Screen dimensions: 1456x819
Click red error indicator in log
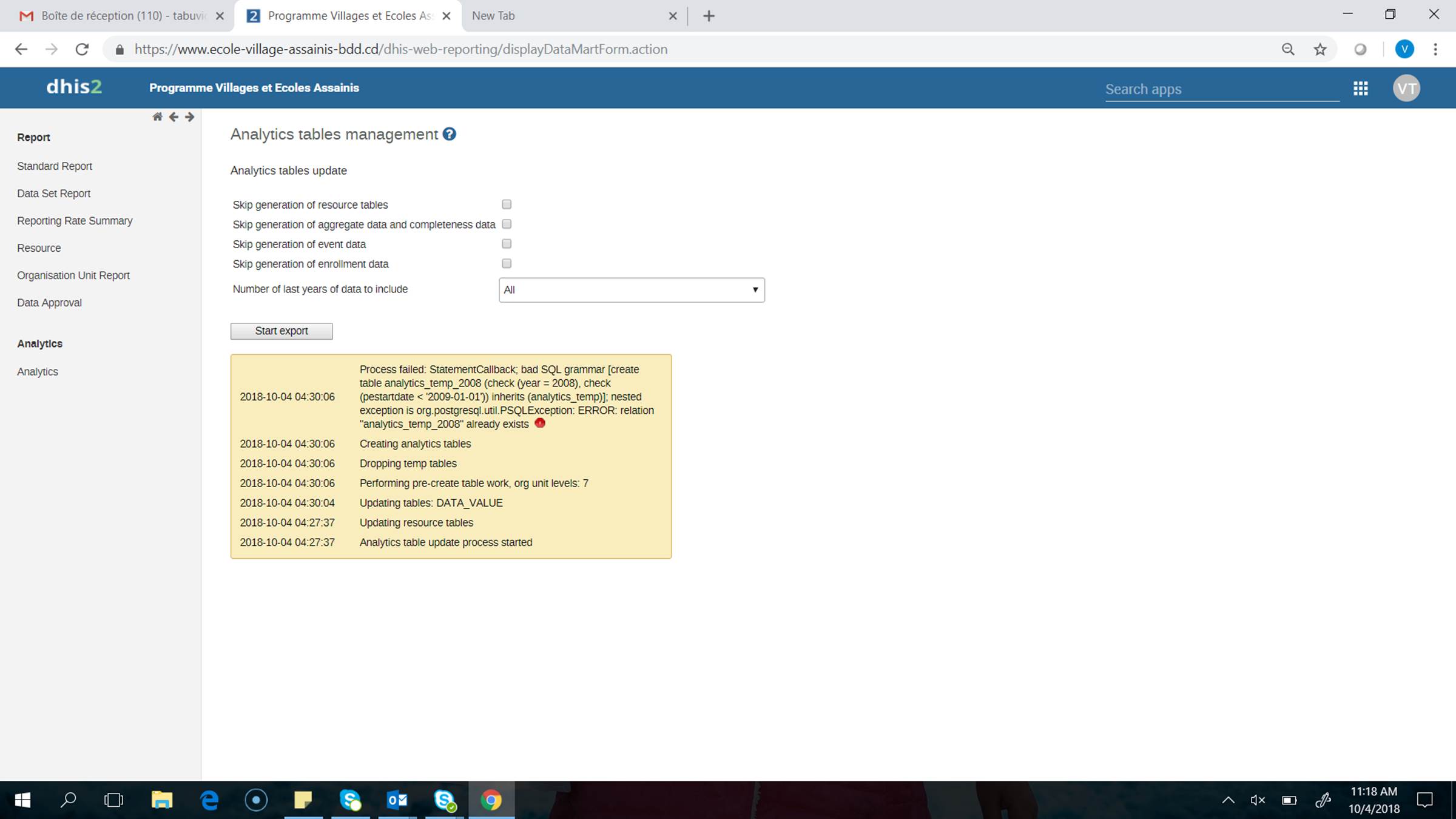pyautogui.click(x=540, y=423)
